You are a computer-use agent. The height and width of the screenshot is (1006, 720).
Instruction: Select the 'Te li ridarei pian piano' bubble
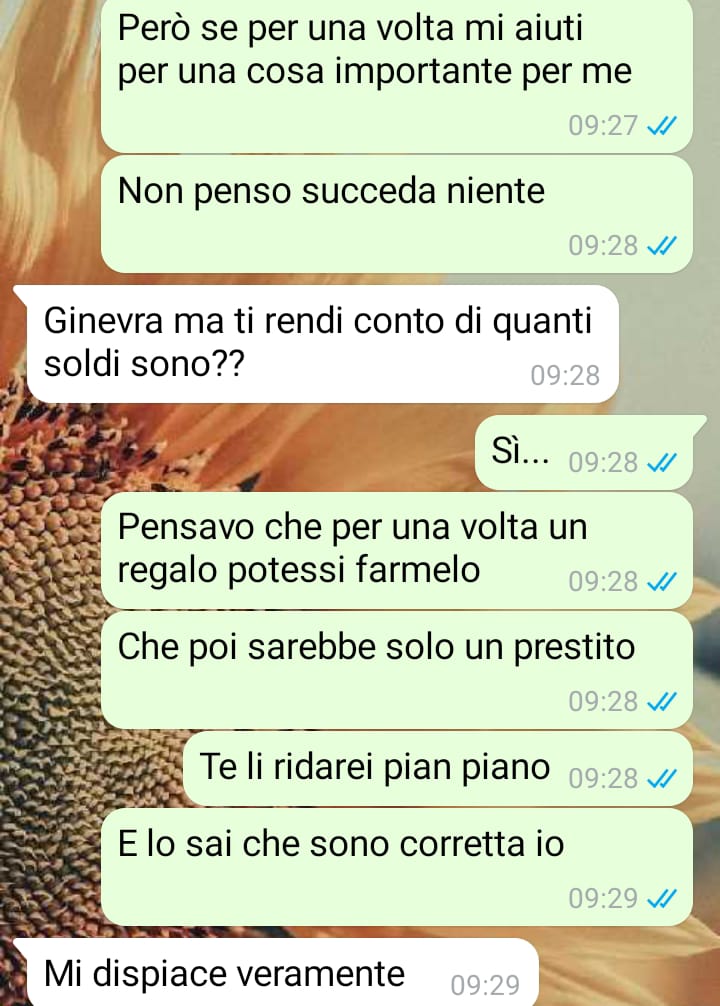[x=438, y=769]
